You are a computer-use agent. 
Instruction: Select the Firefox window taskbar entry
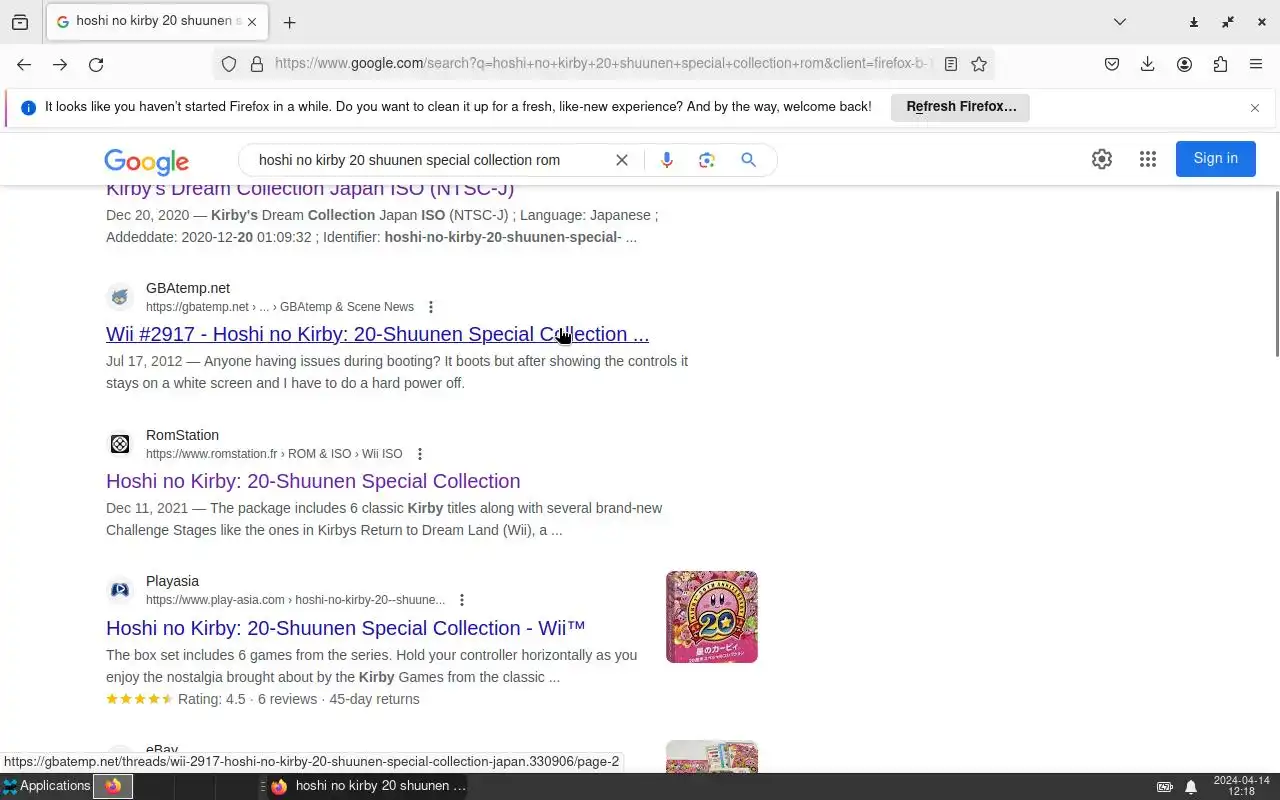[367, 786]
